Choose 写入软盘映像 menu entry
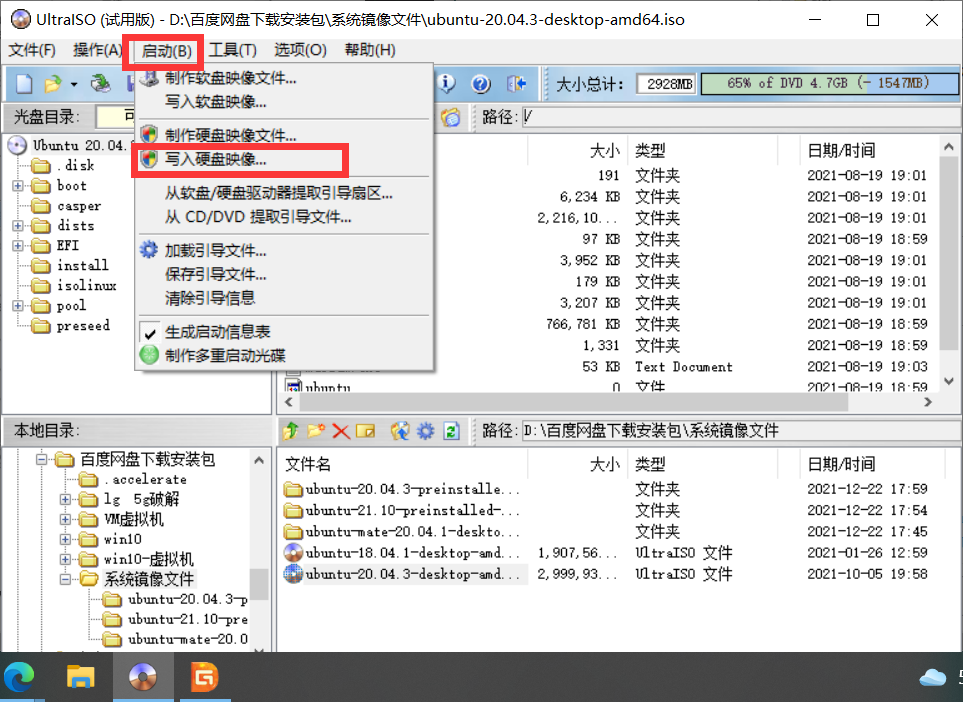 (x=284, y=101)
